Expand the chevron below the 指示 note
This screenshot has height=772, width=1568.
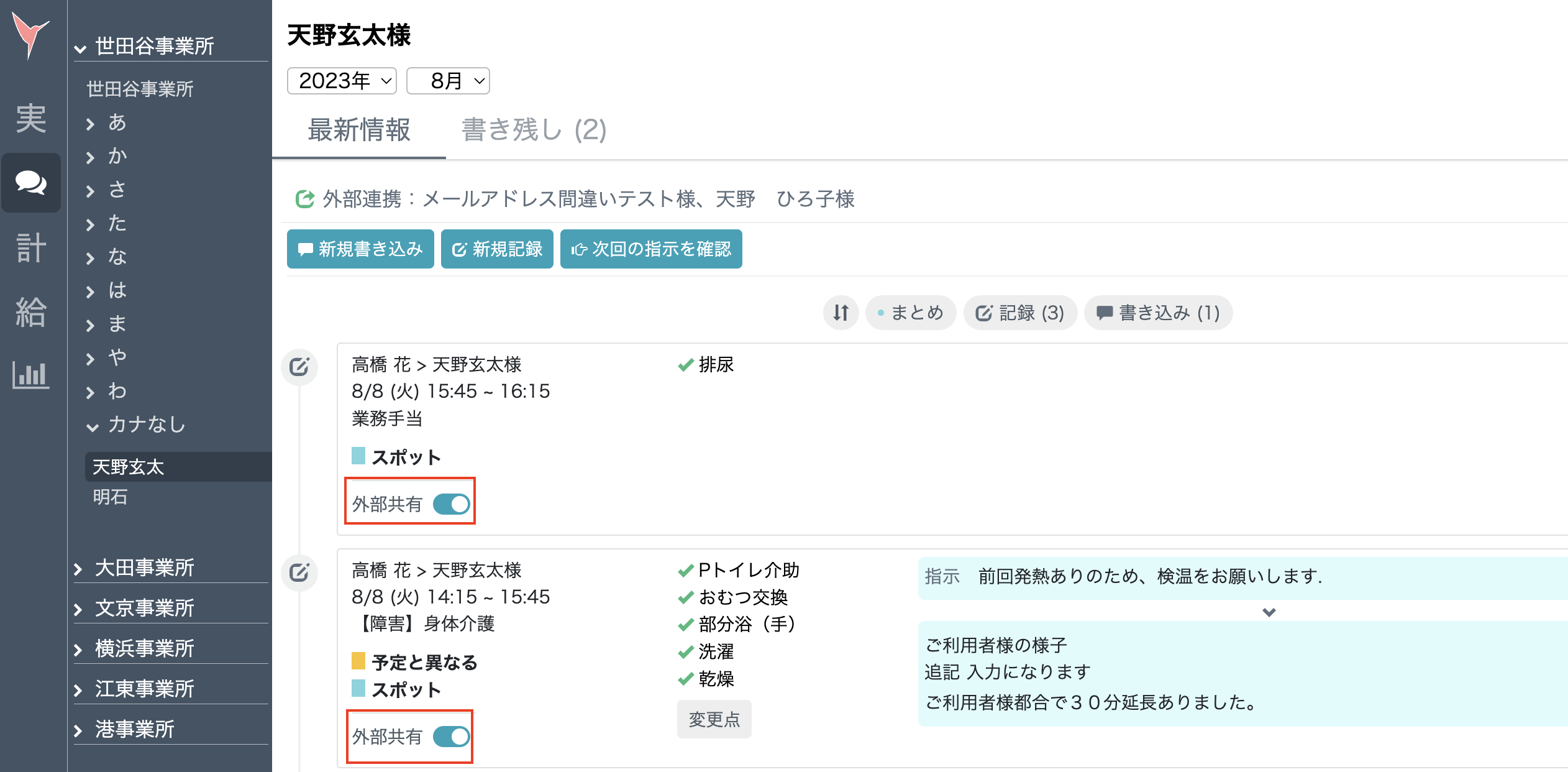point(1269,612)
